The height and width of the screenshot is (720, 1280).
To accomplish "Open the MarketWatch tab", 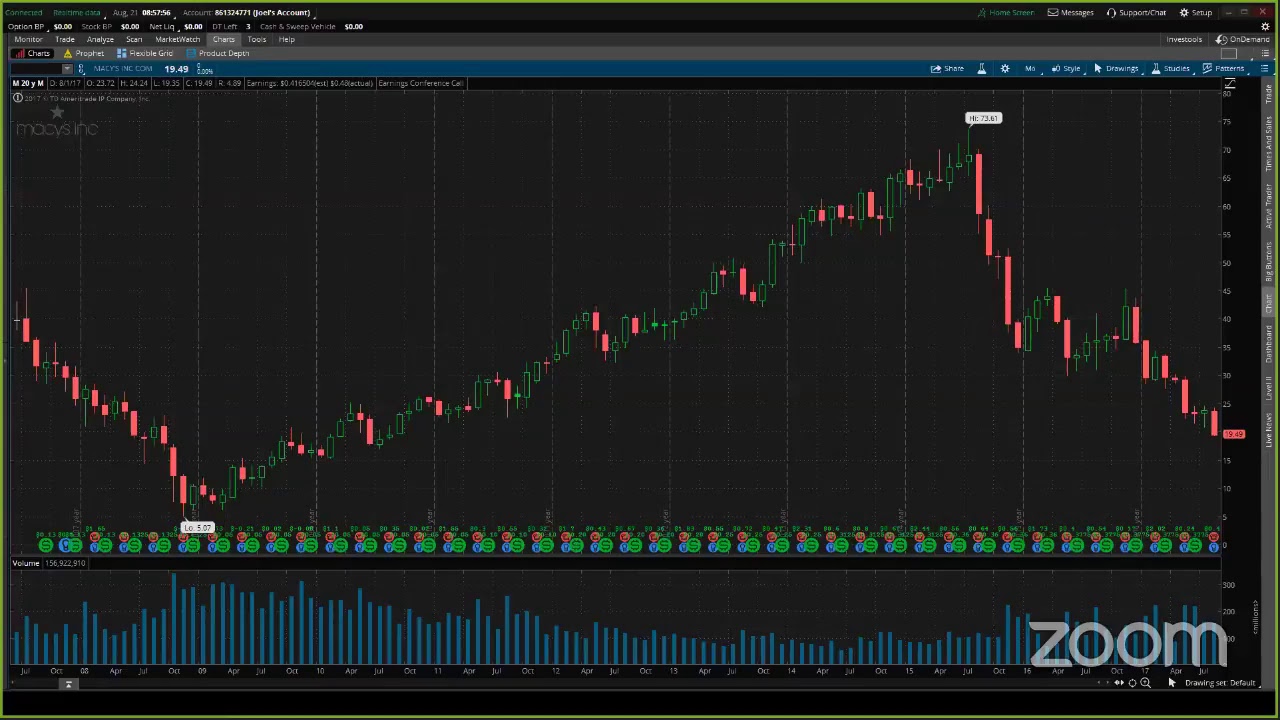I will (177, 39).
